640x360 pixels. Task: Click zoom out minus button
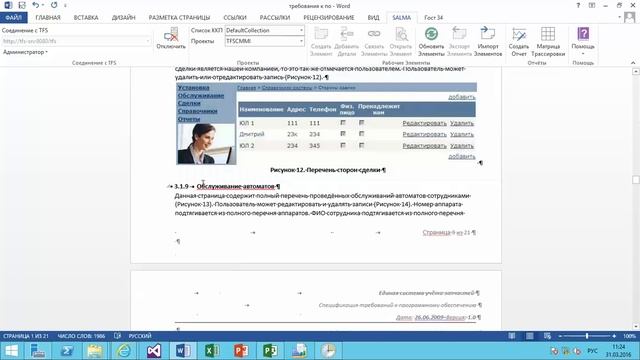[560, 336]
